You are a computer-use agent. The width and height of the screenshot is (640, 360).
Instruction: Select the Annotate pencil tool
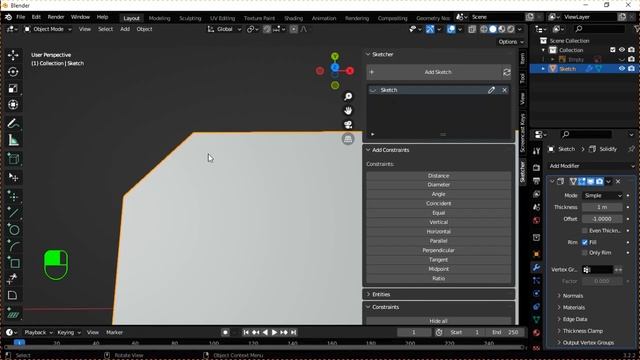click(x=13, y=123)
